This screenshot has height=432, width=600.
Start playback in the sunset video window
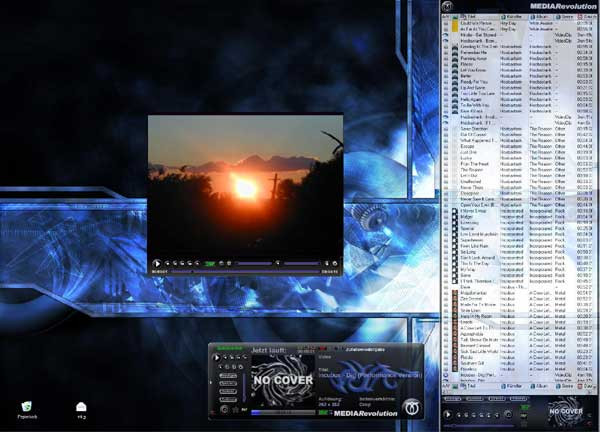(157, 263)
